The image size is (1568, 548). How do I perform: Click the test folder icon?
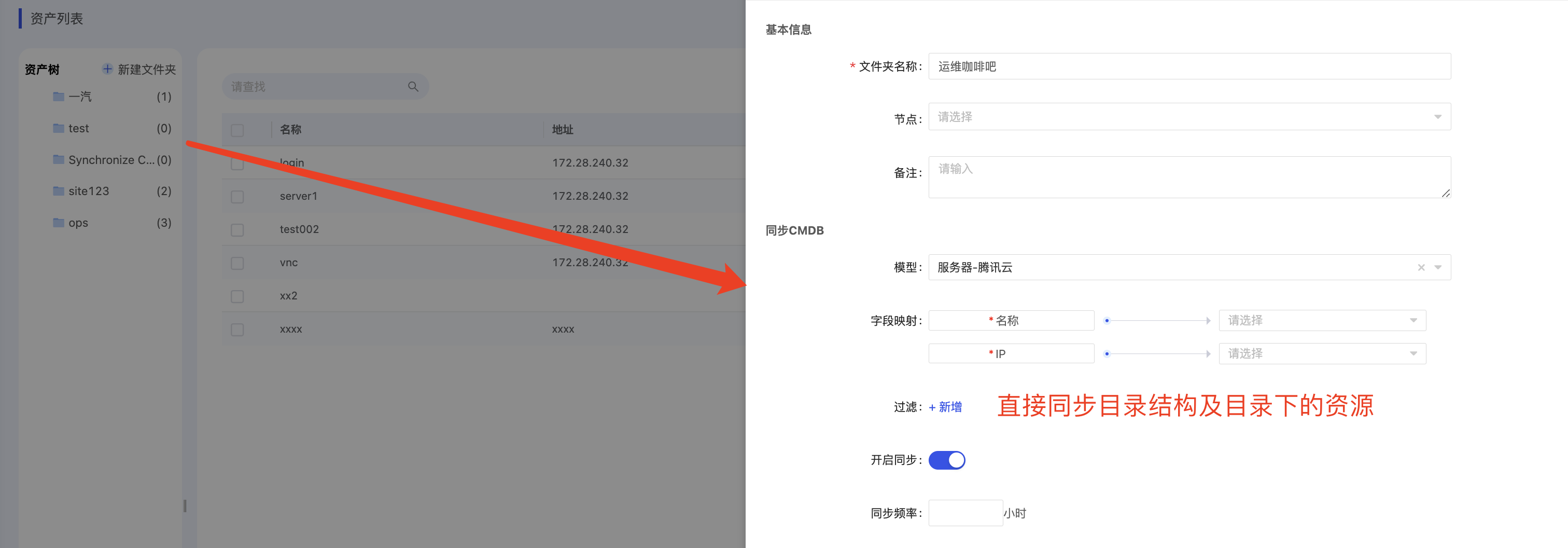coord(59,128)
